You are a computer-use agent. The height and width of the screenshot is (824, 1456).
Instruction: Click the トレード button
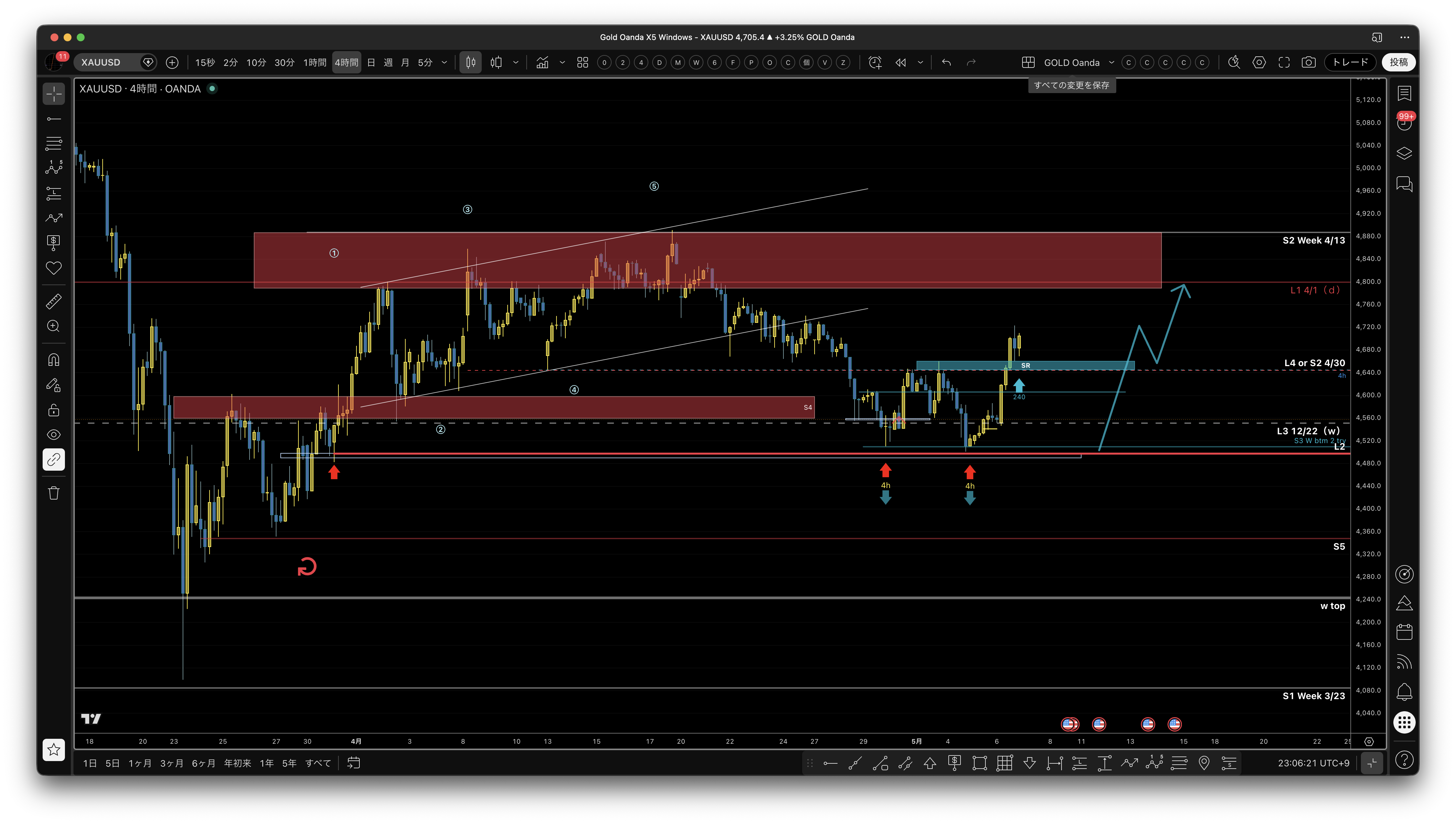(x=1350, y=62)
